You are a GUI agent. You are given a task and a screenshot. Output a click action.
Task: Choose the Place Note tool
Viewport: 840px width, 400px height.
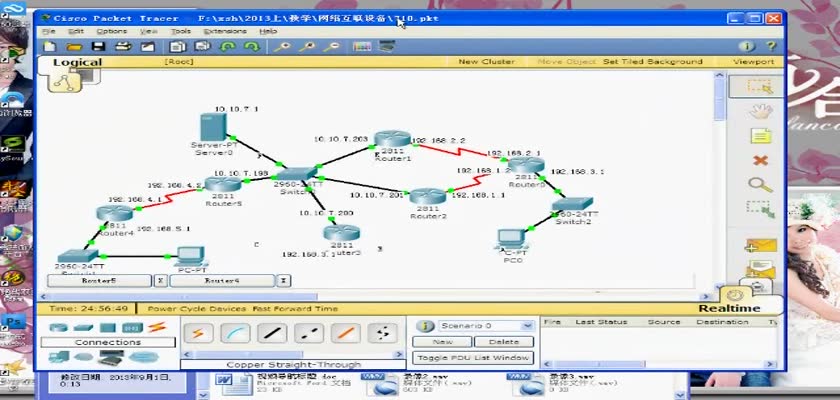(760, 135)
